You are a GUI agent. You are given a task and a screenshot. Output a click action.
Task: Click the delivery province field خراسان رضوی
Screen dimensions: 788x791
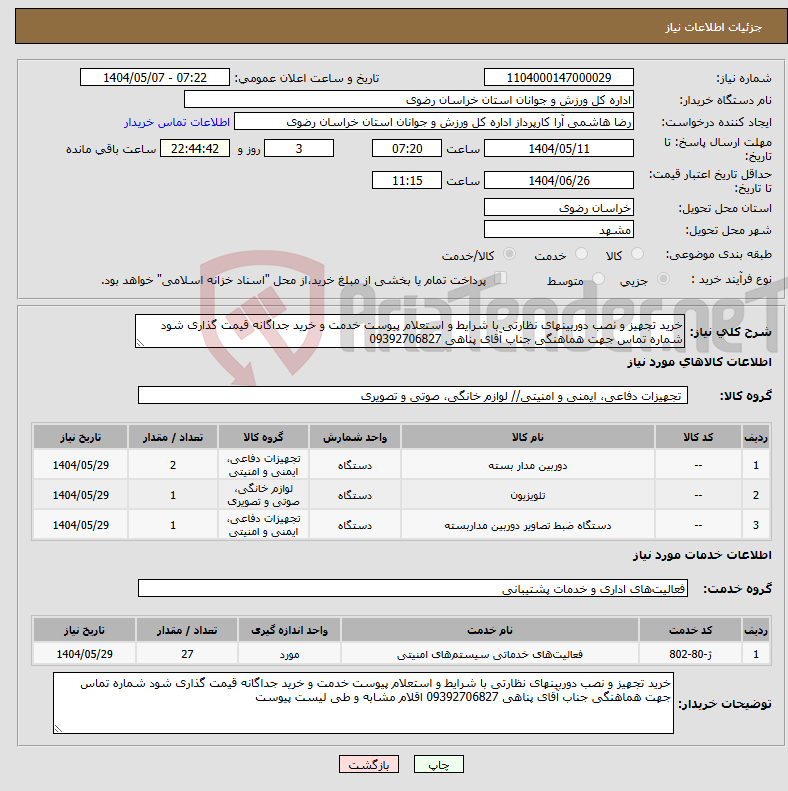pyautogui.click(x=558, y=207)
